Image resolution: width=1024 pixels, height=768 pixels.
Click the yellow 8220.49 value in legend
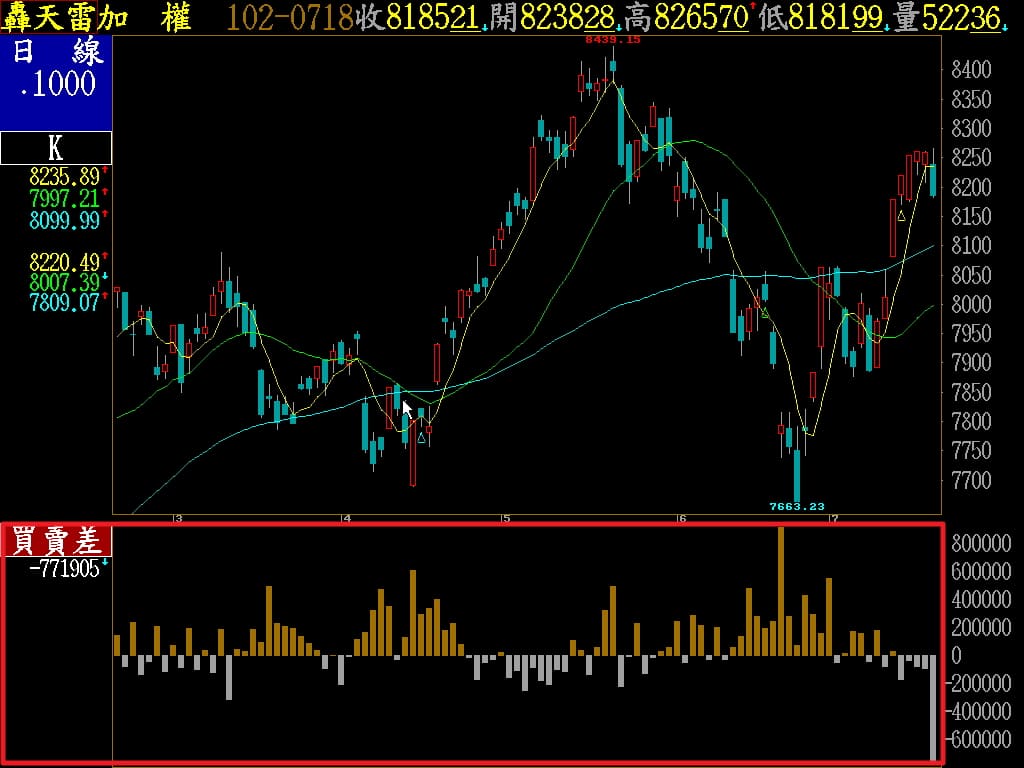pos(64,262)
